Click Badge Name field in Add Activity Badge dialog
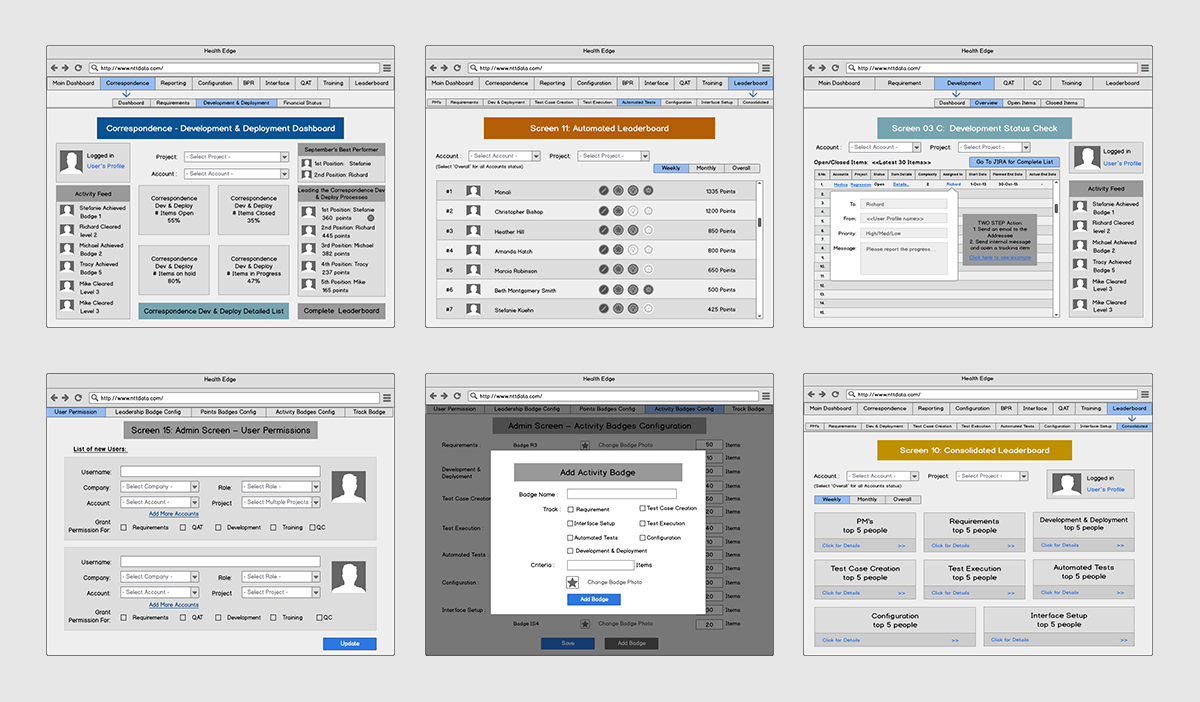This screenshot has height=702, width=1200. [x=622, y=494]
